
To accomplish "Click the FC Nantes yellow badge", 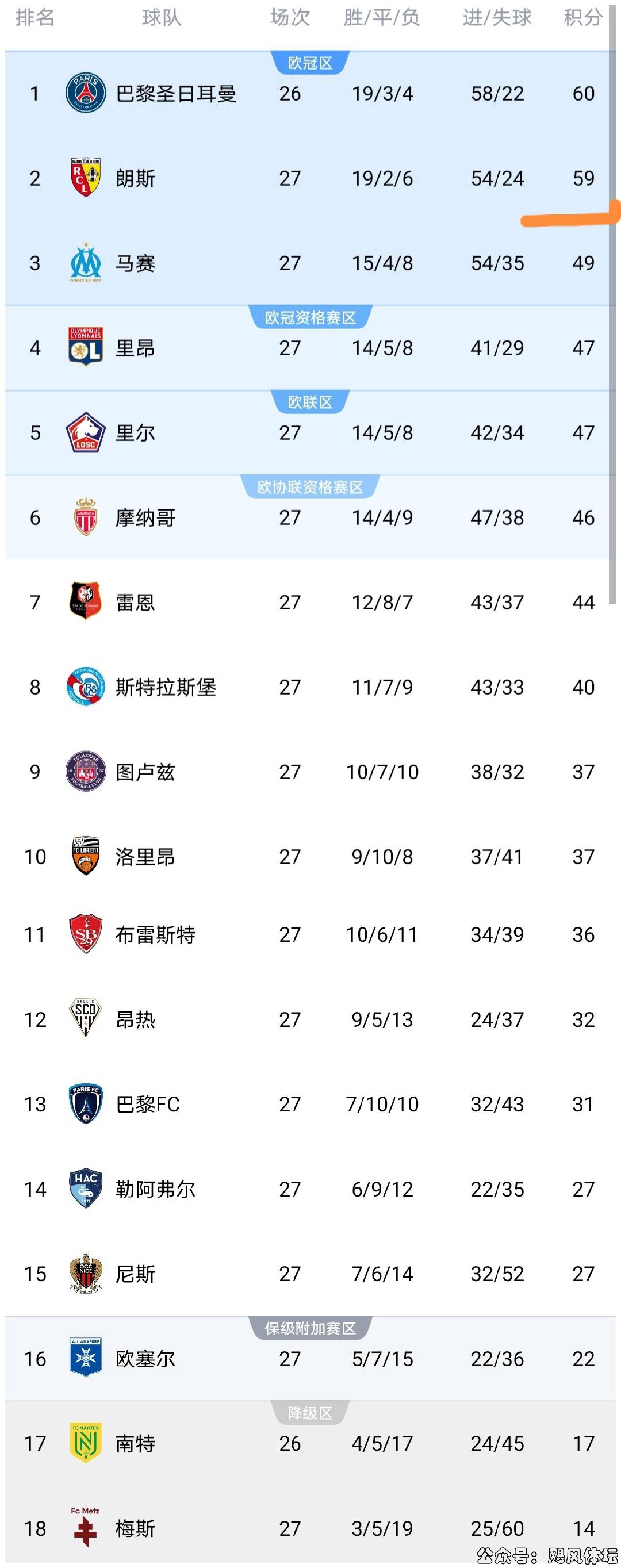I will pos(85,1443).
